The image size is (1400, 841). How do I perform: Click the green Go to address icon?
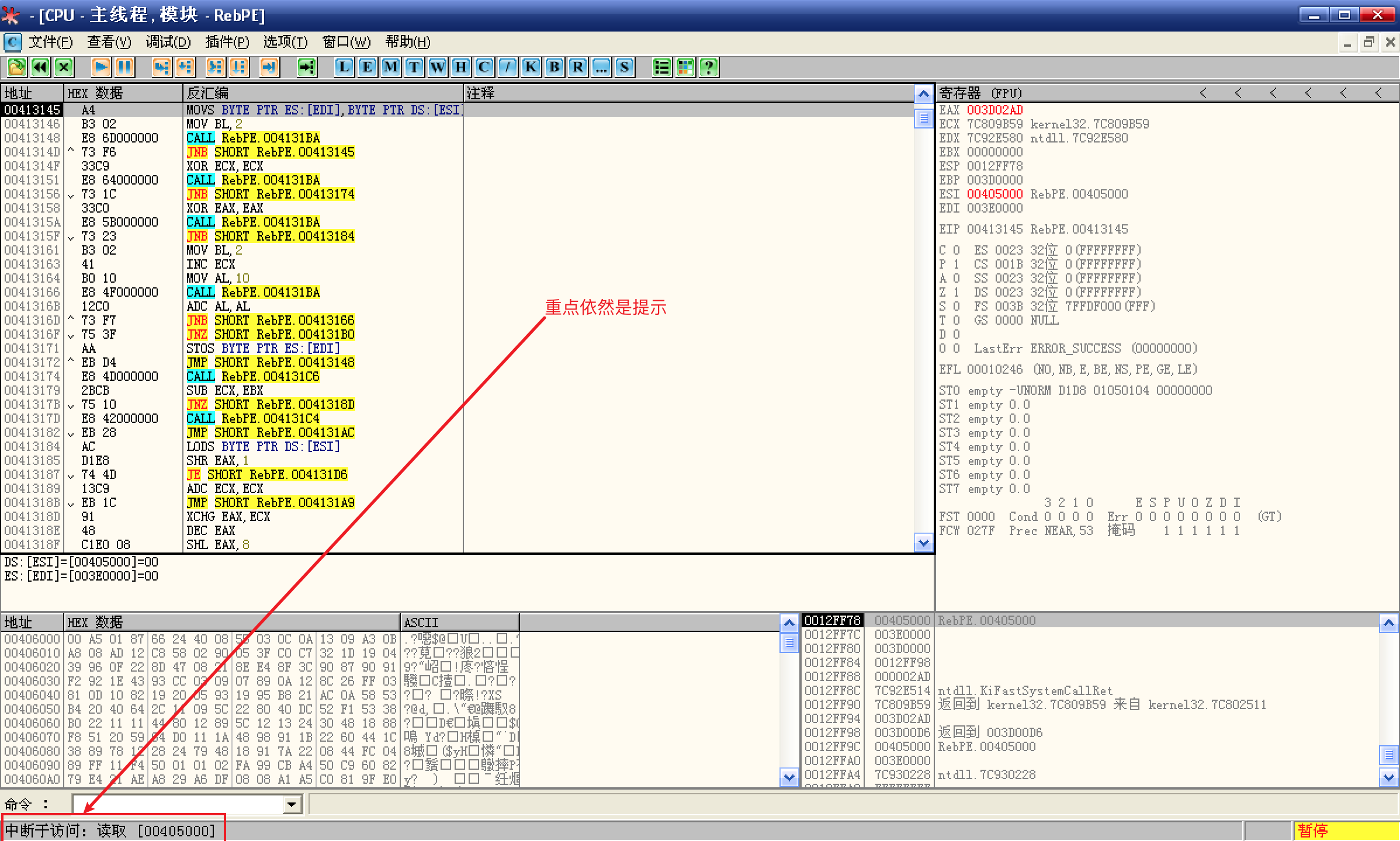click(307, 67)
